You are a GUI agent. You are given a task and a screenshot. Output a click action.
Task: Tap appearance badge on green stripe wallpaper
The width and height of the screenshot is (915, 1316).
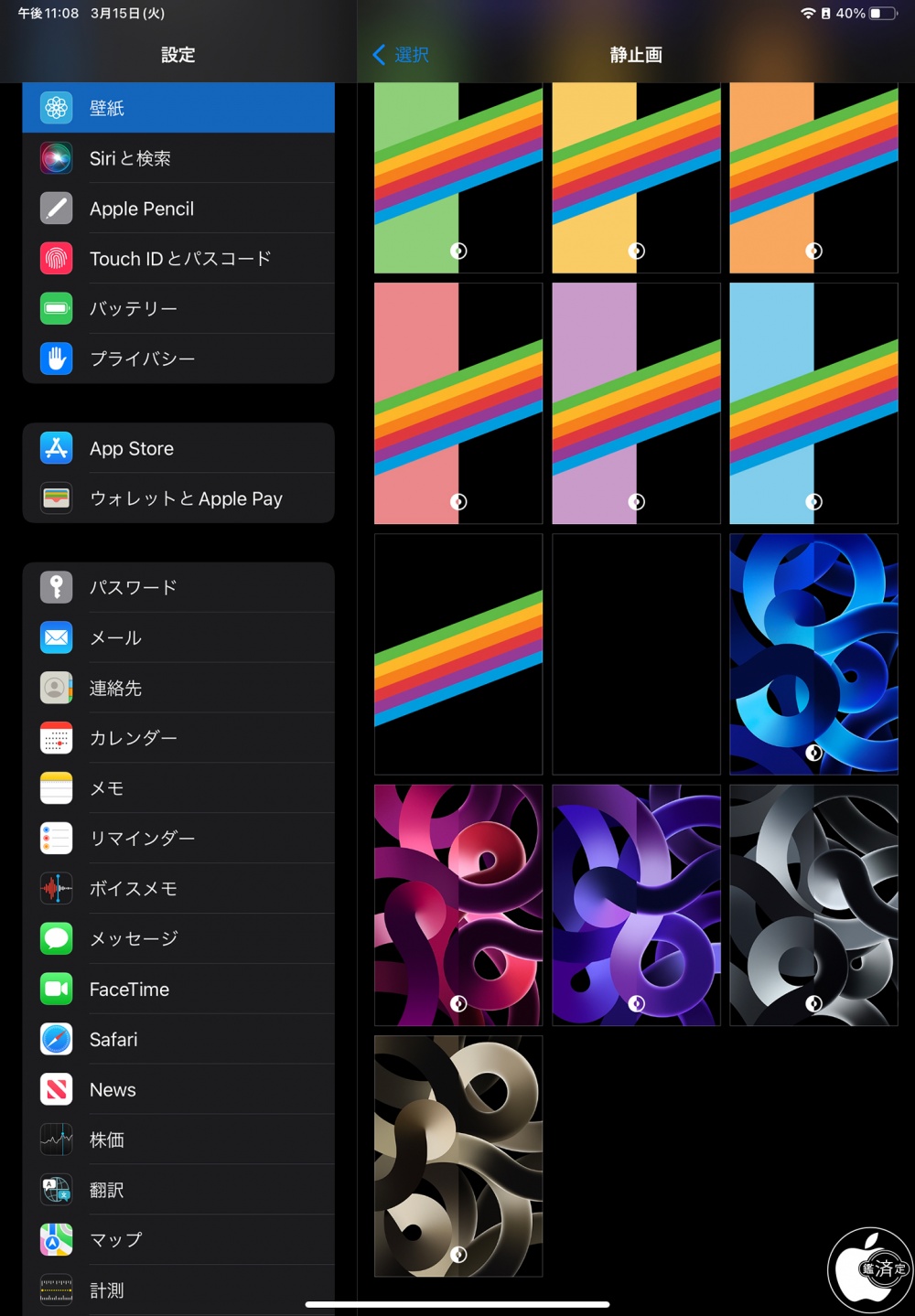click(x=458, y=251)
